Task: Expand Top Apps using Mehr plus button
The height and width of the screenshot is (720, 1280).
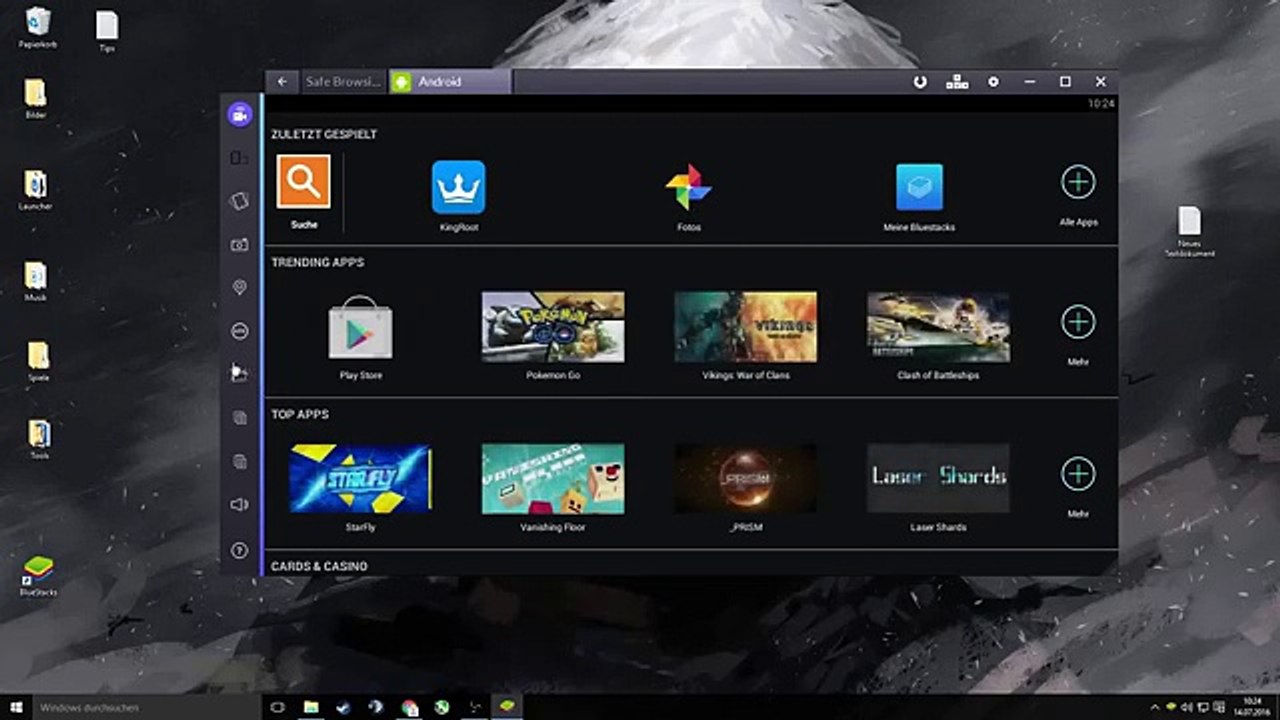Action: pos(1078,474)
